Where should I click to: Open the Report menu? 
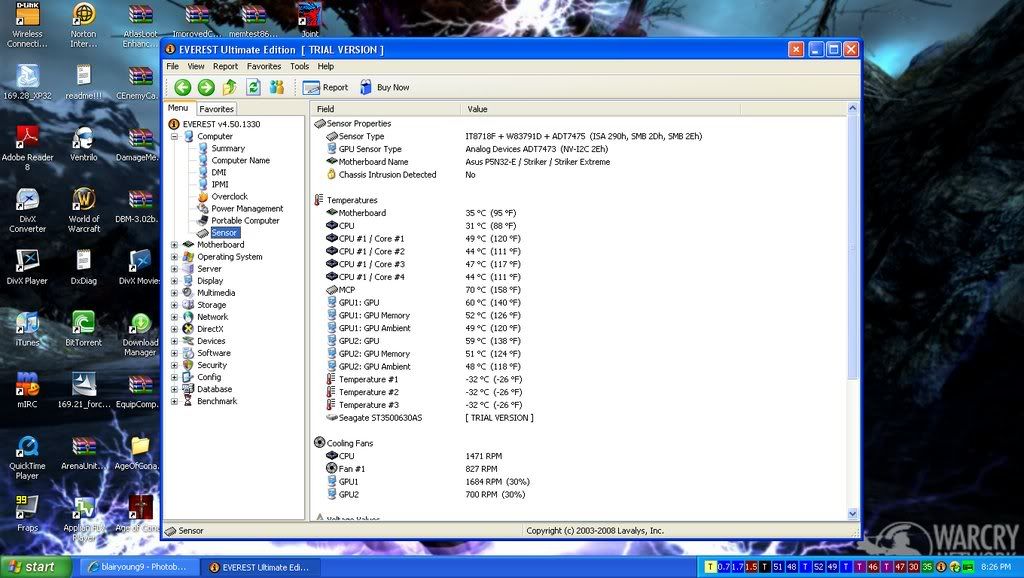[x=225, y=66]
